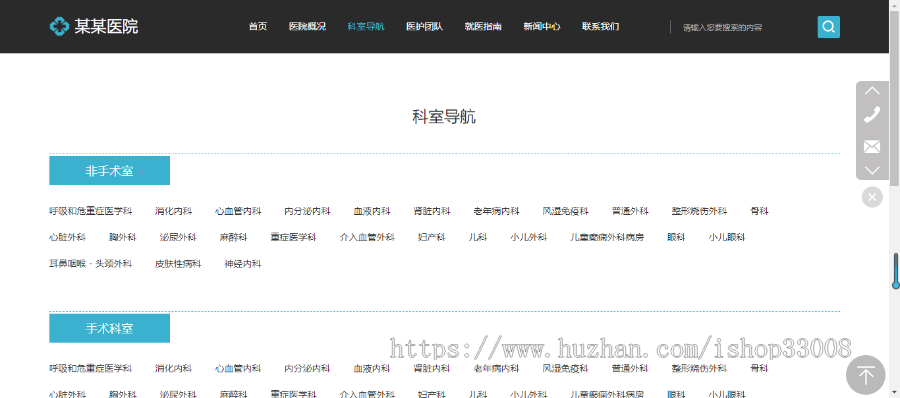This screenshot has height=398, width=900.
Task: Open 妇产科 under 非手术室
Action: 432,237
